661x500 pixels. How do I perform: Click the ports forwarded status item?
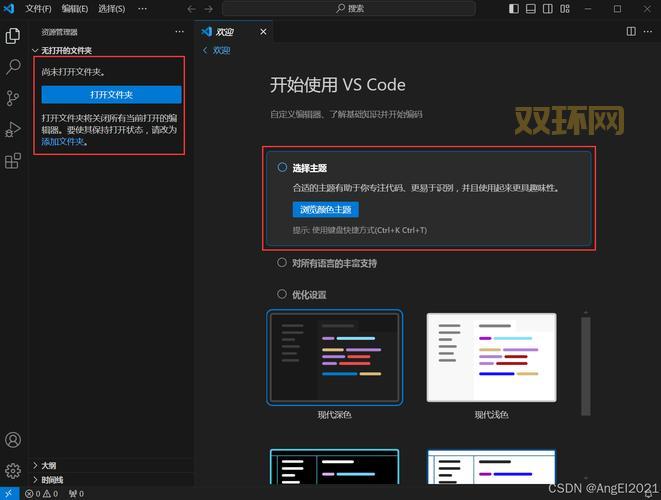point(76,494)
